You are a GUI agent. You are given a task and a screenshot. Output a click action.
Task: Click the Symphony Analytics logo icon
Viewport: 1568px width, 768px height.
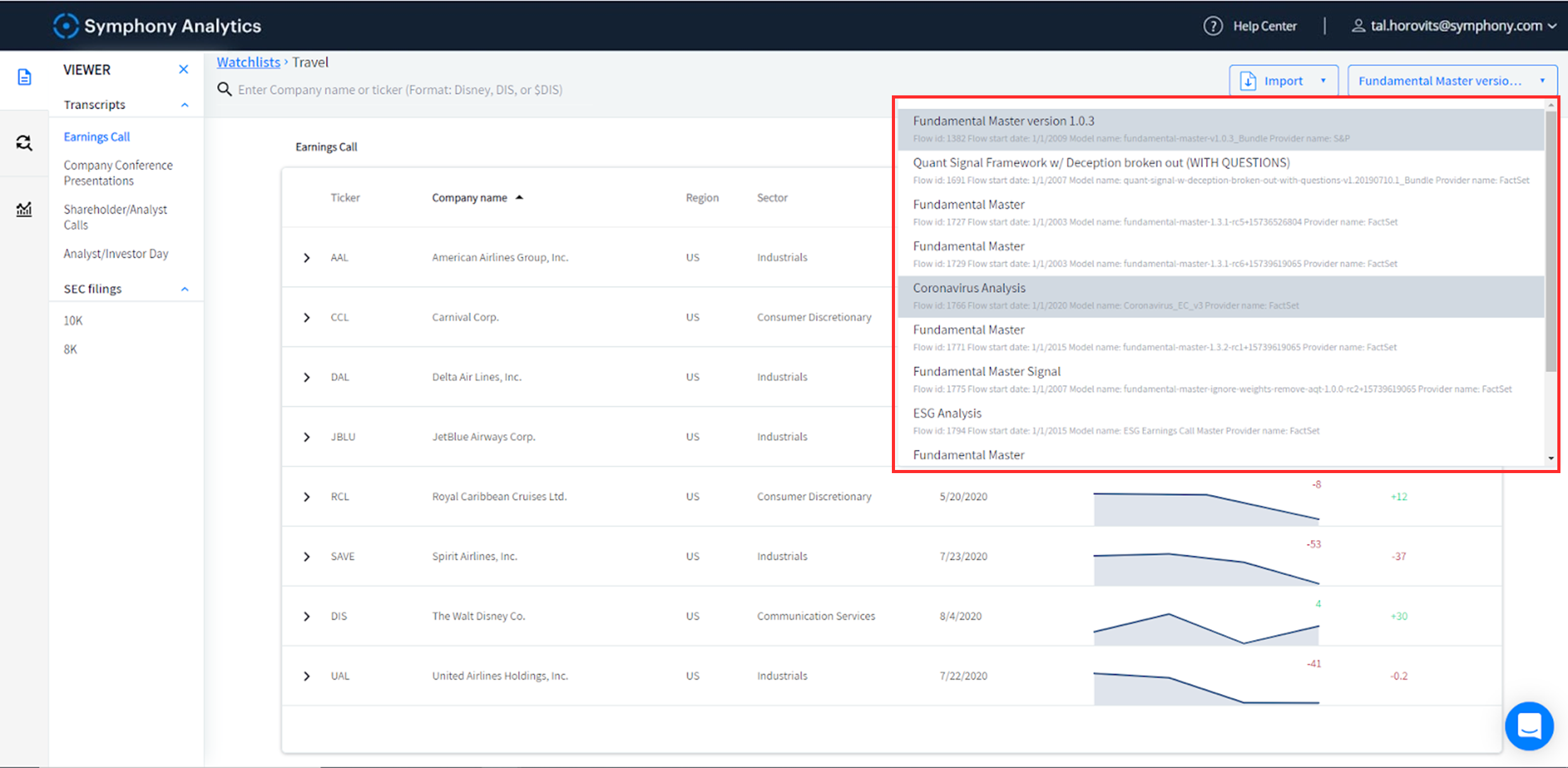tap(66, 26)
